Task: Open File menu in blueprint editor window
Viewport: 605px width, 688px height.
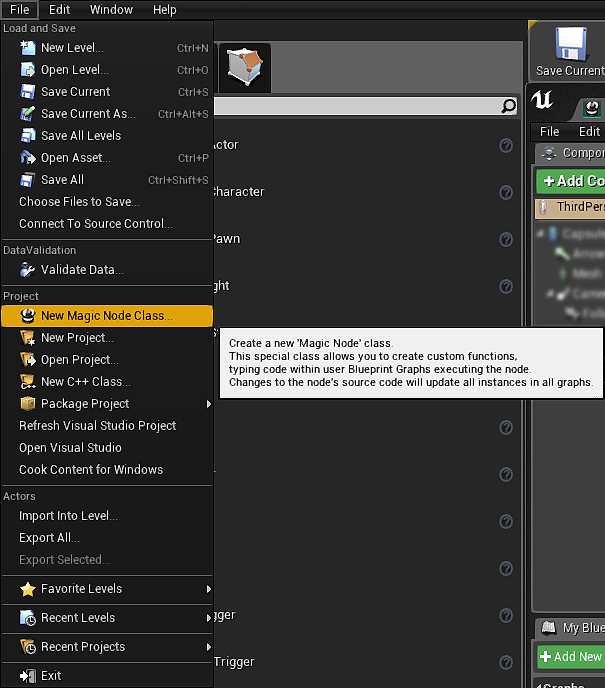Action: tap(549, 132)
